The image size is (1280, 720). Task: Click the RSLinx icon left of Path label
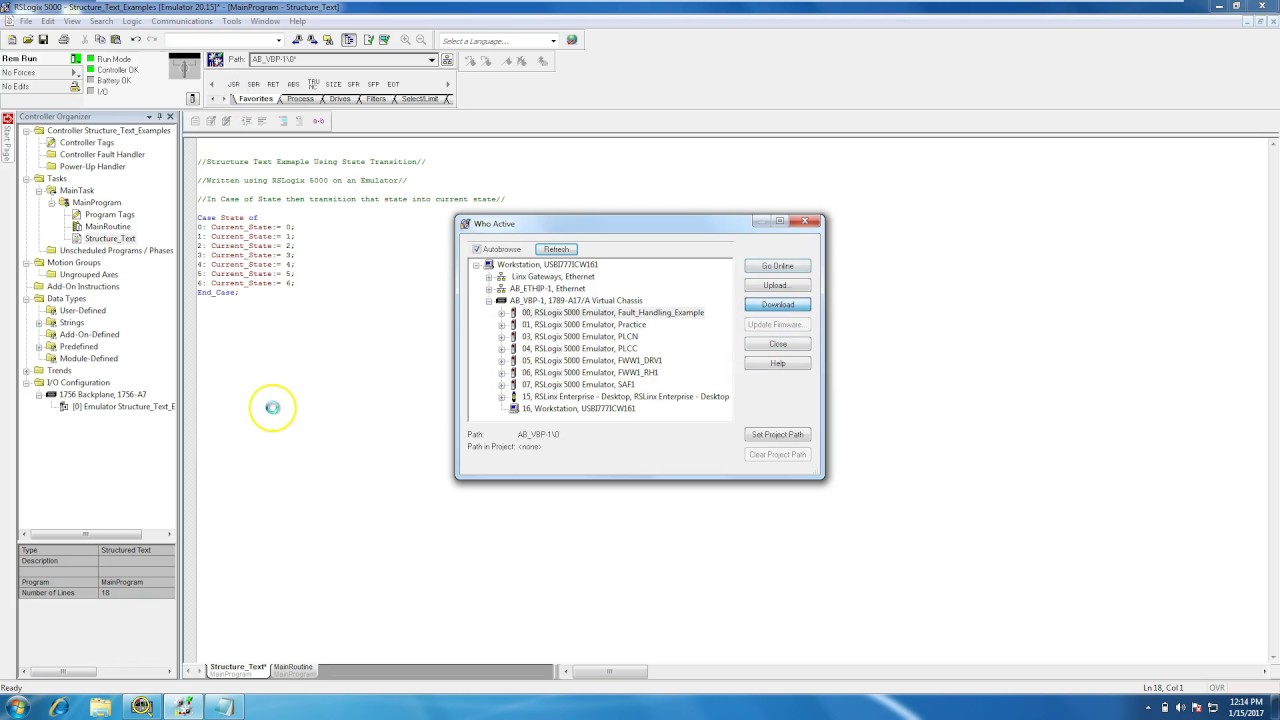click(x=215, y=60)
